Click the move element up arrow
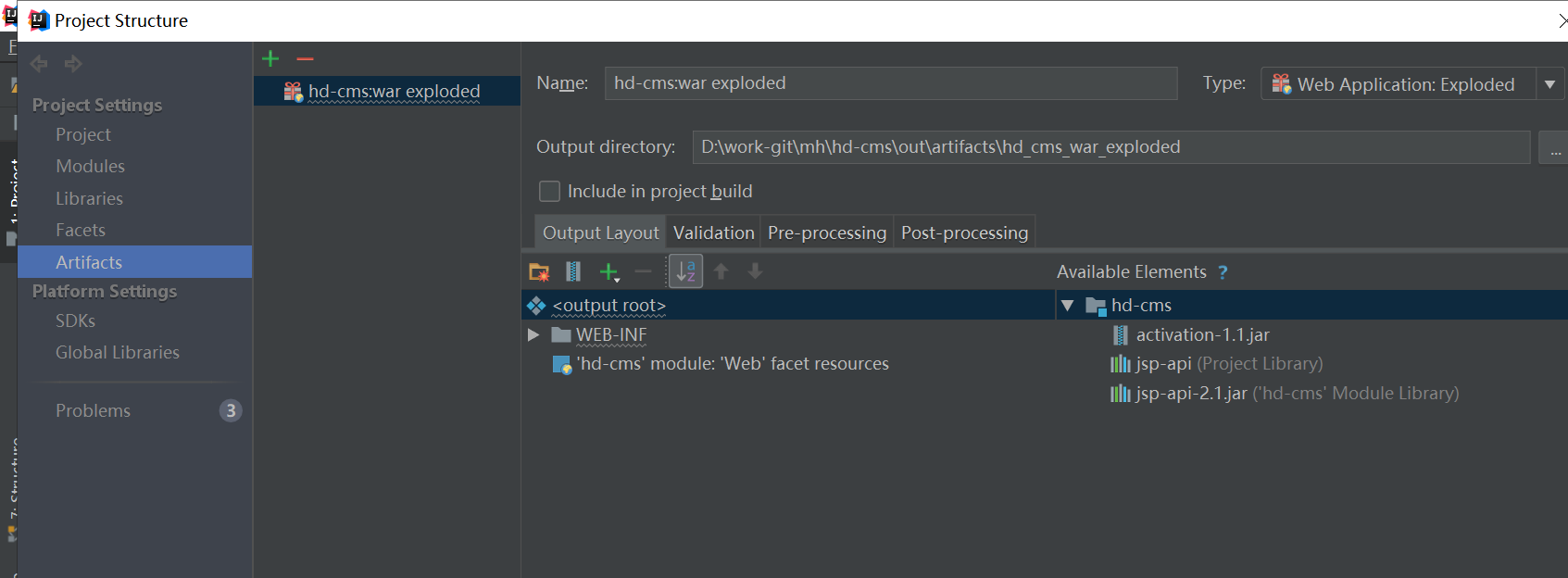Viewport: 1568px width, 578px height. pos(721,271)
